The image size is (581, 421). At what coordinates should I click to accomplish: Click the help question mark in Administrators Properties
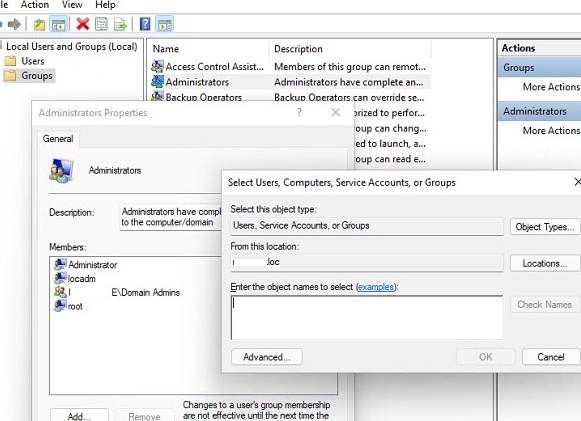(299, 112)
